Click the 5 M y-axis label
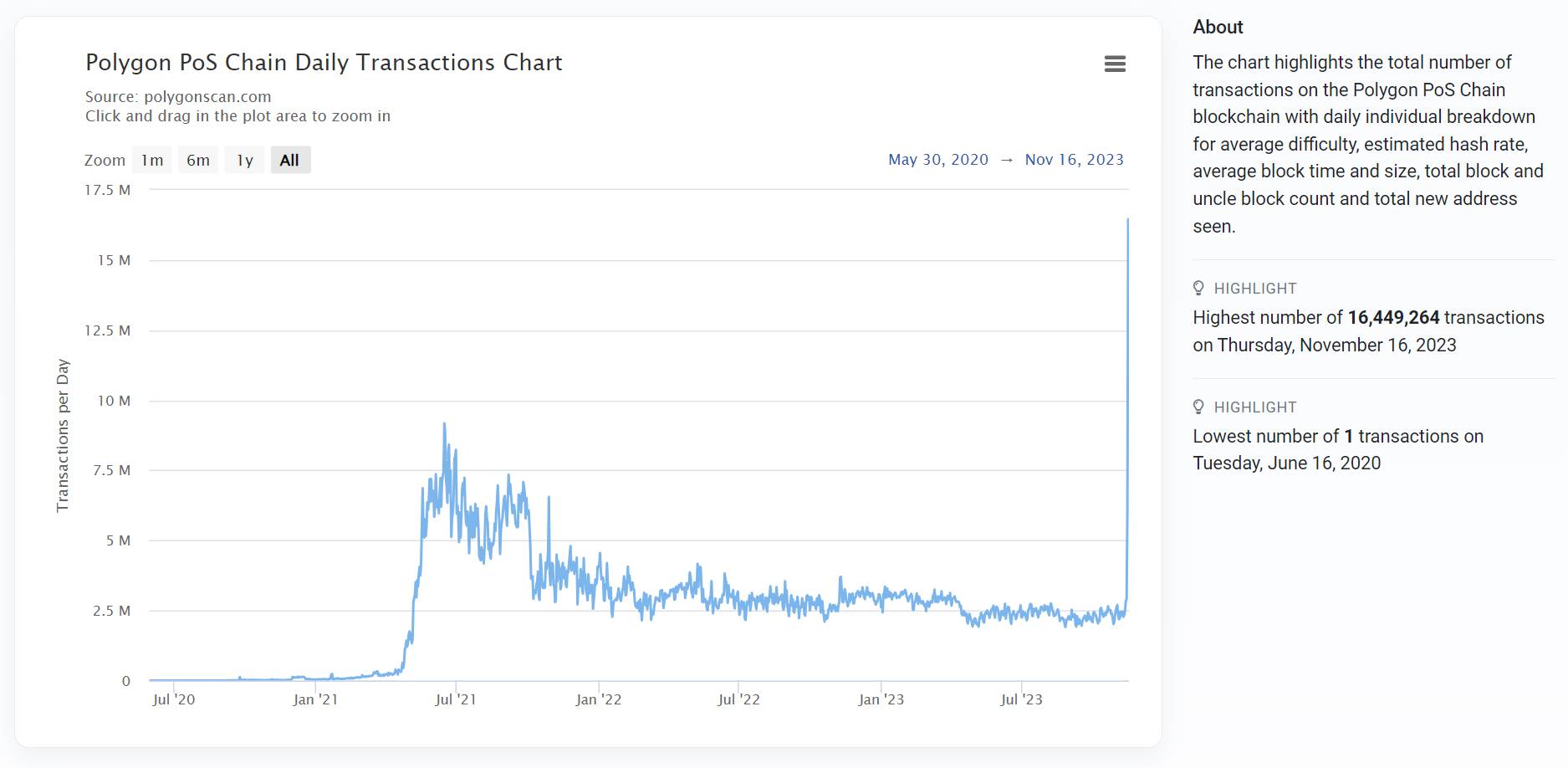 click(x=119, y=540)
